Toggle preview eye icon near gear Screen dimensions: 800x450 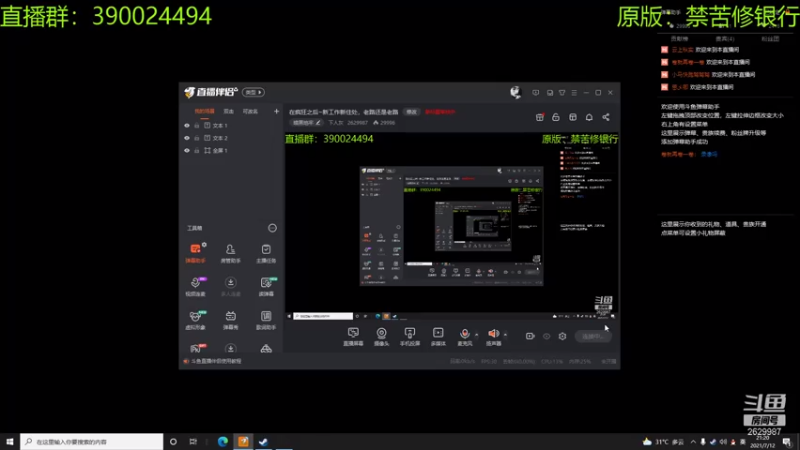(x=546, y=336)
